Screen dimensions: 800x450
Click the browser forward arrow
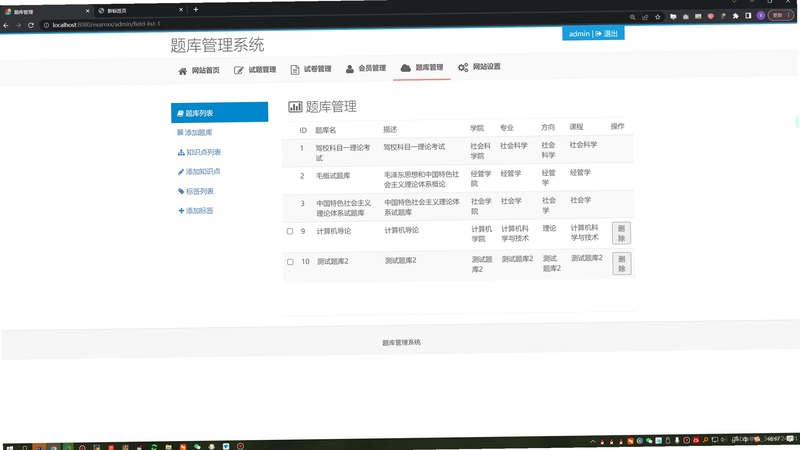click(18, 26)
